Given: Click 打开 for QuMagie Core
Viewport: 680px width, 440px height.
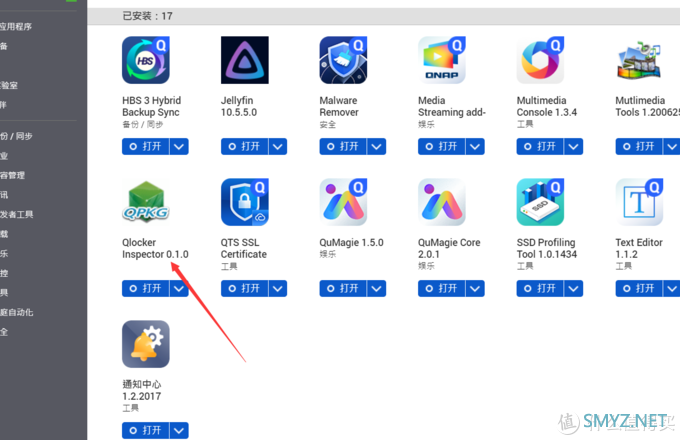Looking at the screenshot, I should coord(441,288).
